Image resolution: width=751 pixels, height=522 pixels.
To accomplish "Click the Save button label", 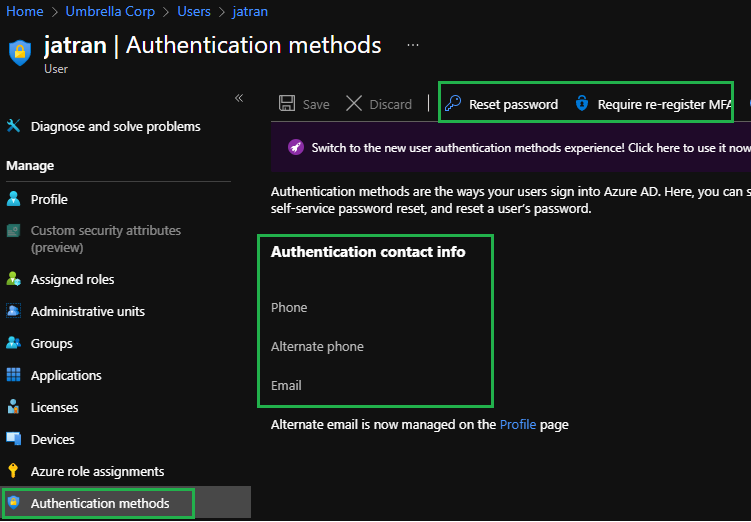I will pos(316,104).
